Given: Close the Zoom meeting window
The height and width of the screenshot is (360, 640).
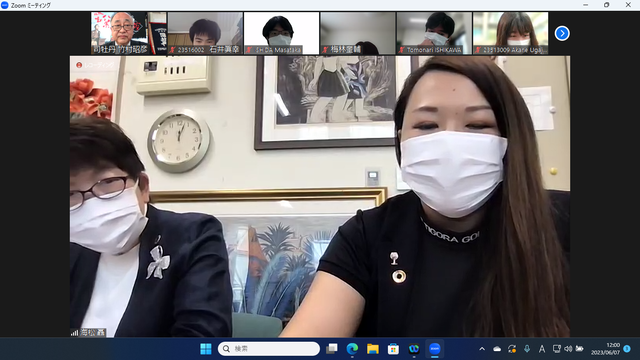Looking at the screenshot, I should [628, 5].
